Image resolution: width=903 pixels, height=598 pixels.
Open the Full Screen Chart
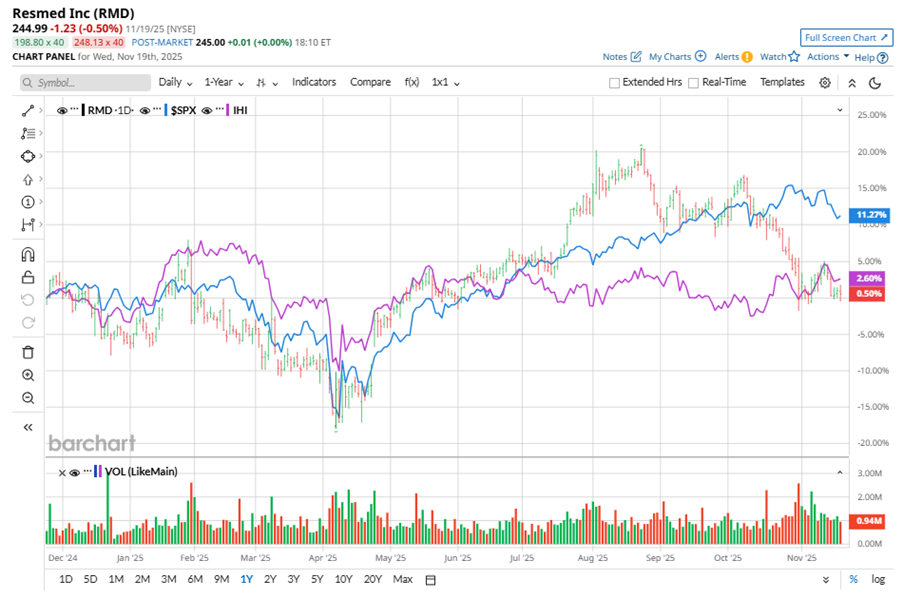[x=846, y=37]
